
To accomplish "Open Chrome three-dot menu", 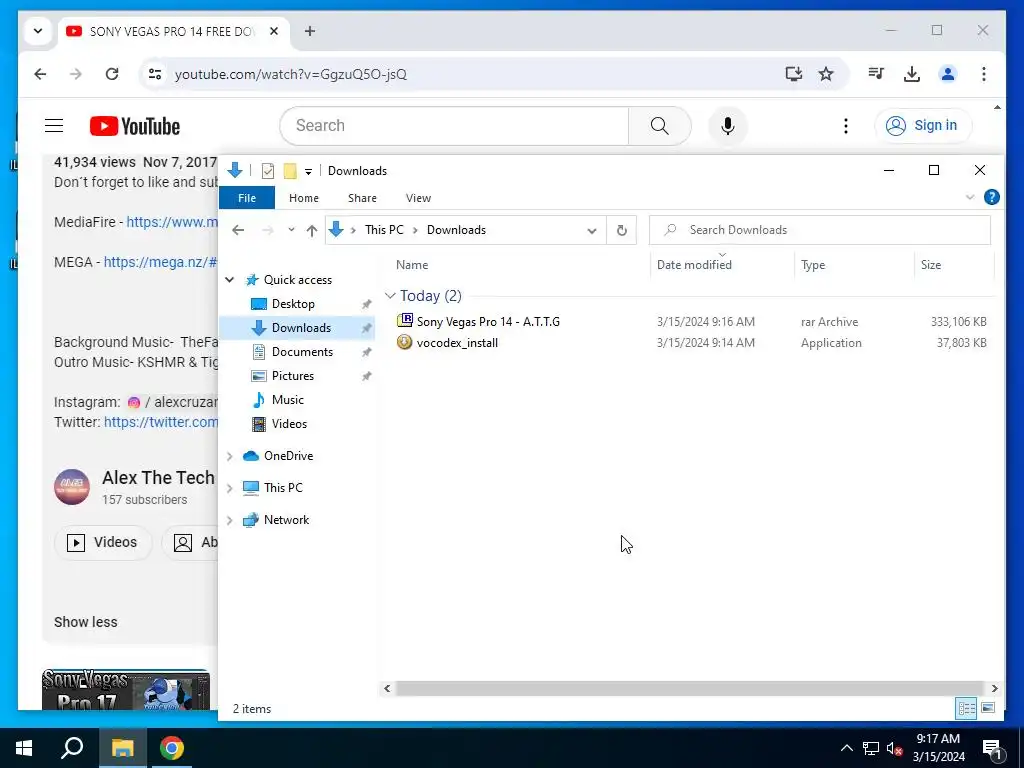I will tap(984, 74).
